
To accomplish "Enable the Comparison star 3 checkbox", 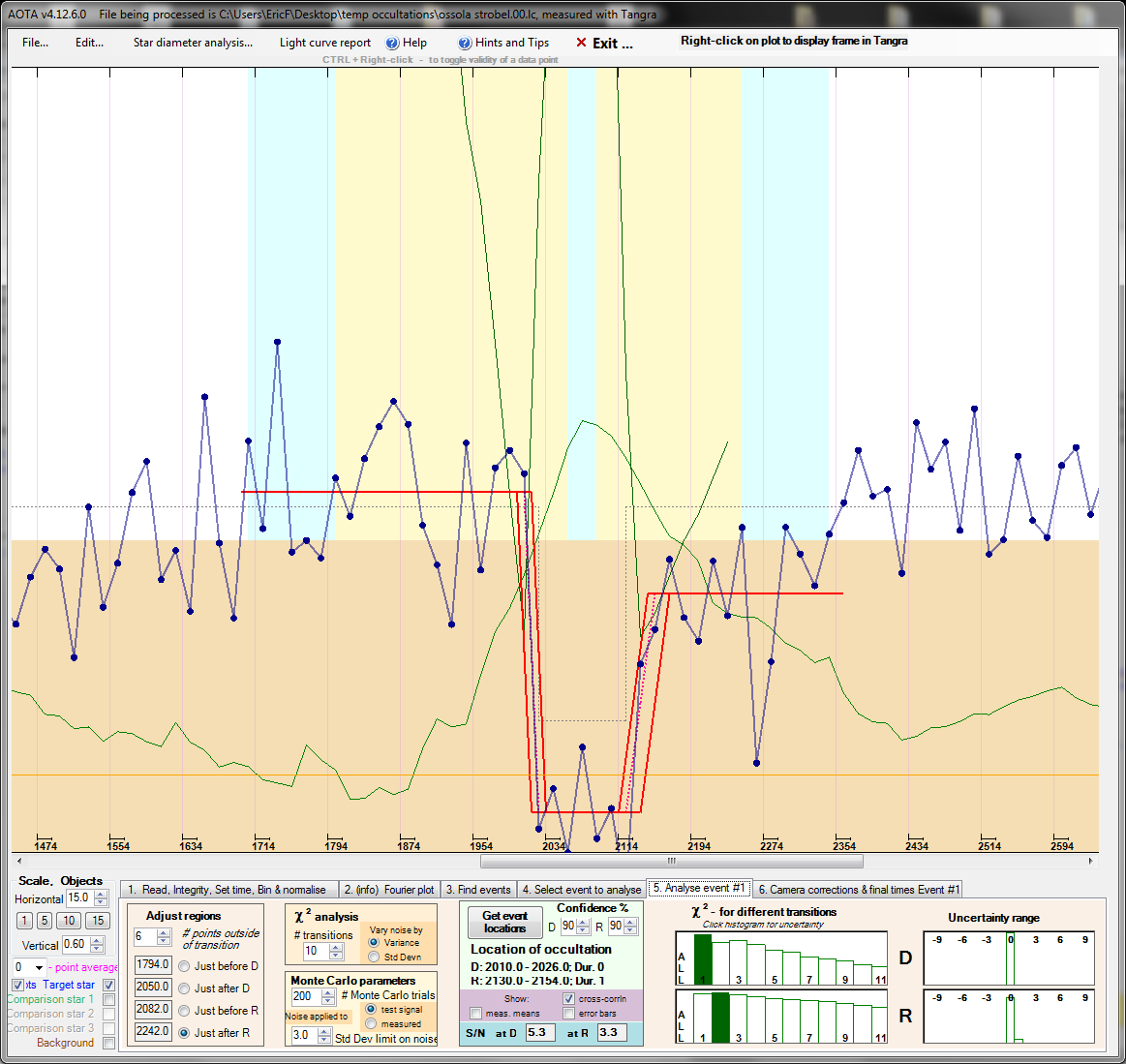I will tap(109, 1028).
